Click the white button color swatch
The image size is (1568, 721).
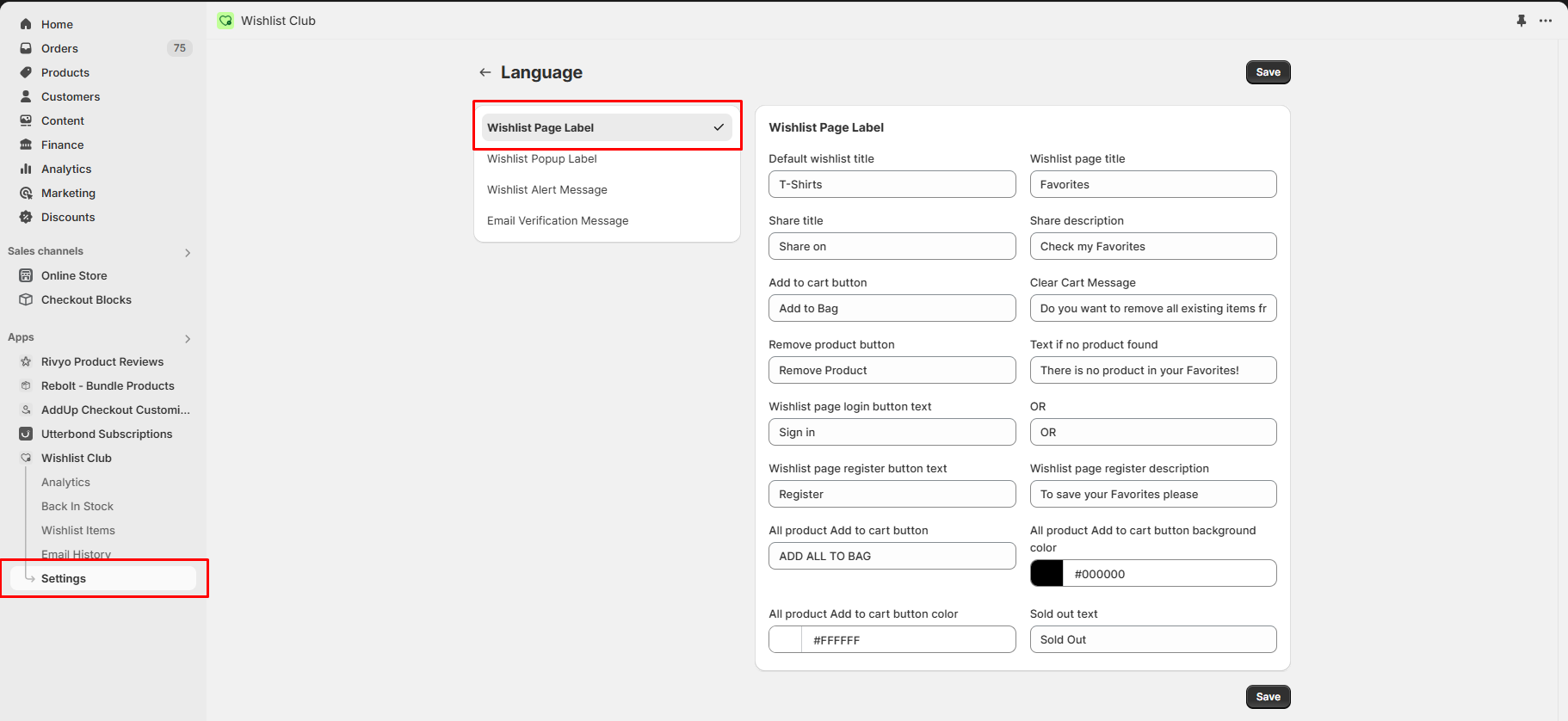786,639
